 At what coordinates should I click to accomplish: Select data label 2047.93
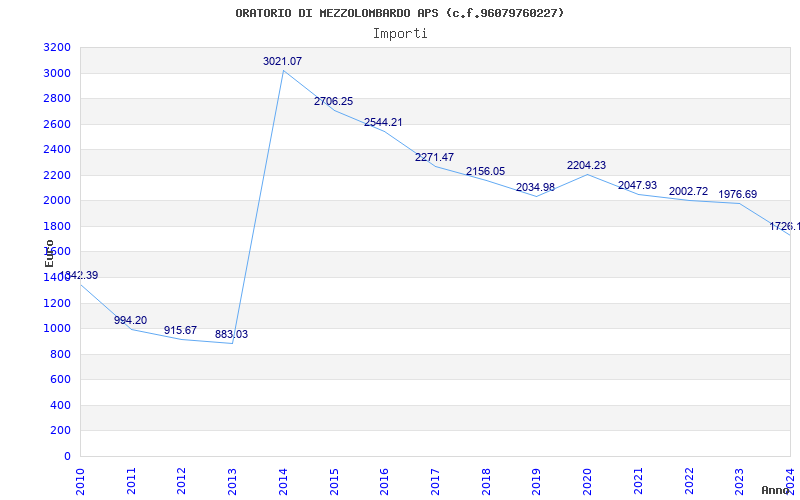637,185
